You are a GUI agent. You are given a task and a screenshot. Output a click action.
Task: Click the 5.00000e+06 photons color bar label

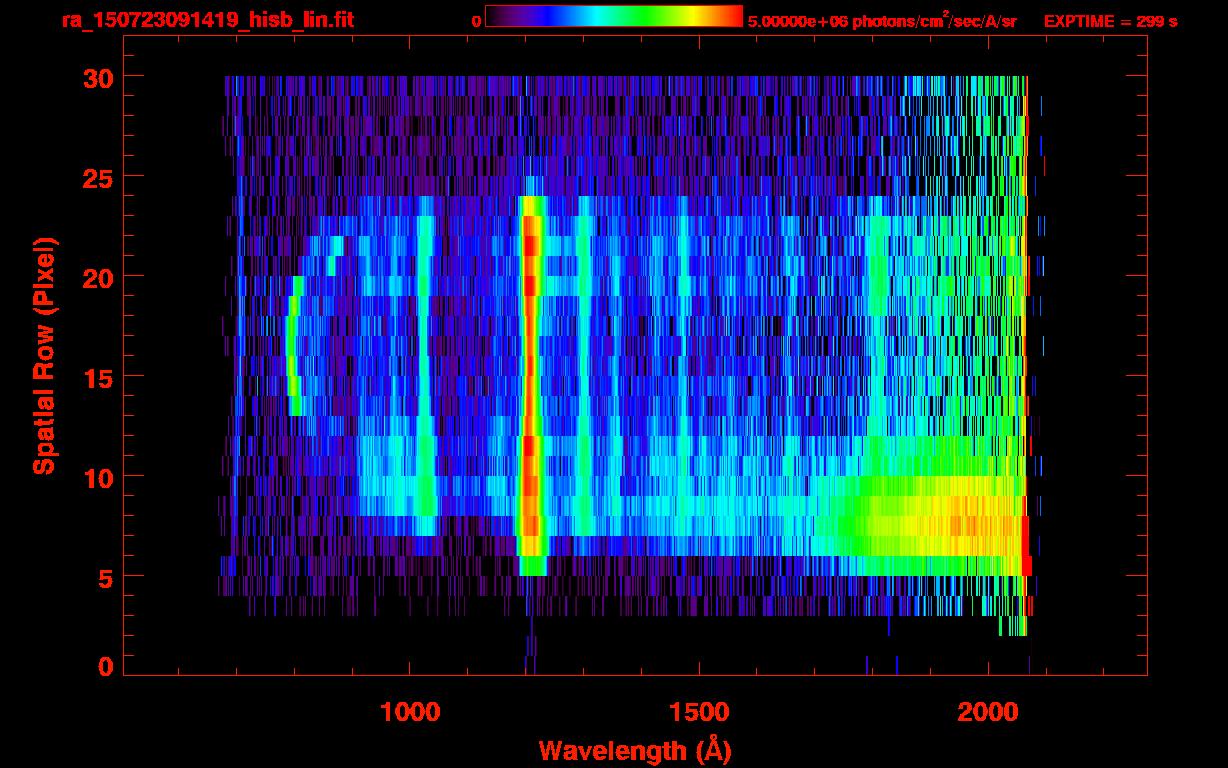882,21
